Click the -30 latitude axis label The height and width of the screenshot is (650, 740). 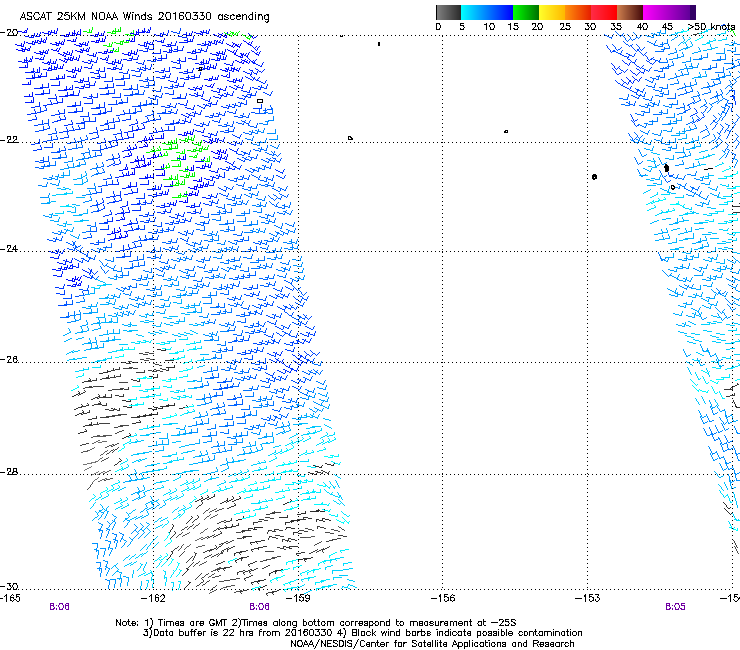pyautogui.click(x=9, y=586)
